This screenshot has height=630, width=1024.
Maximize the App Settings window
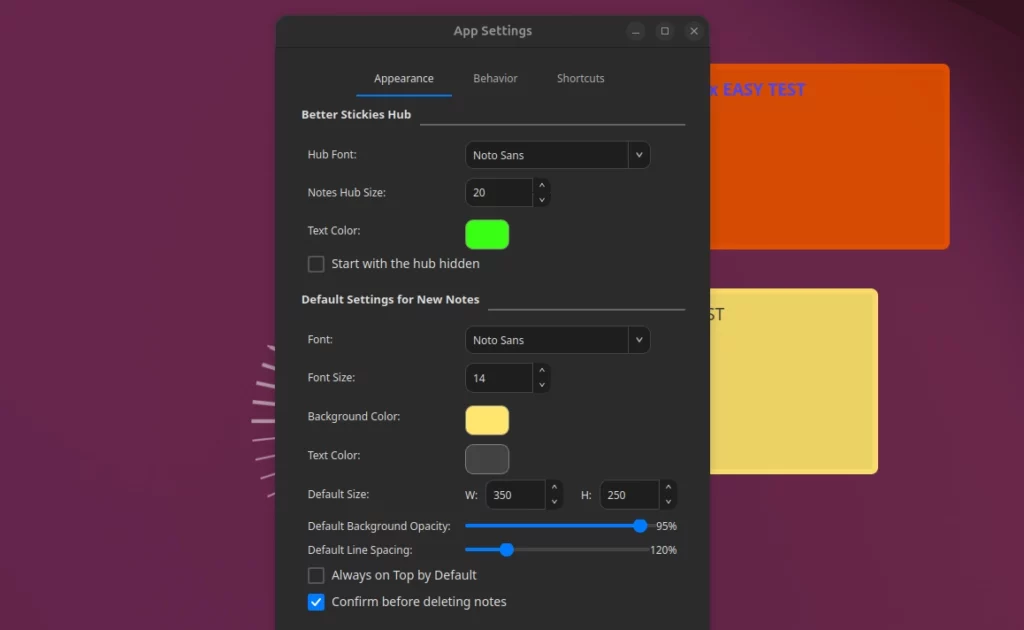point(665,31)
